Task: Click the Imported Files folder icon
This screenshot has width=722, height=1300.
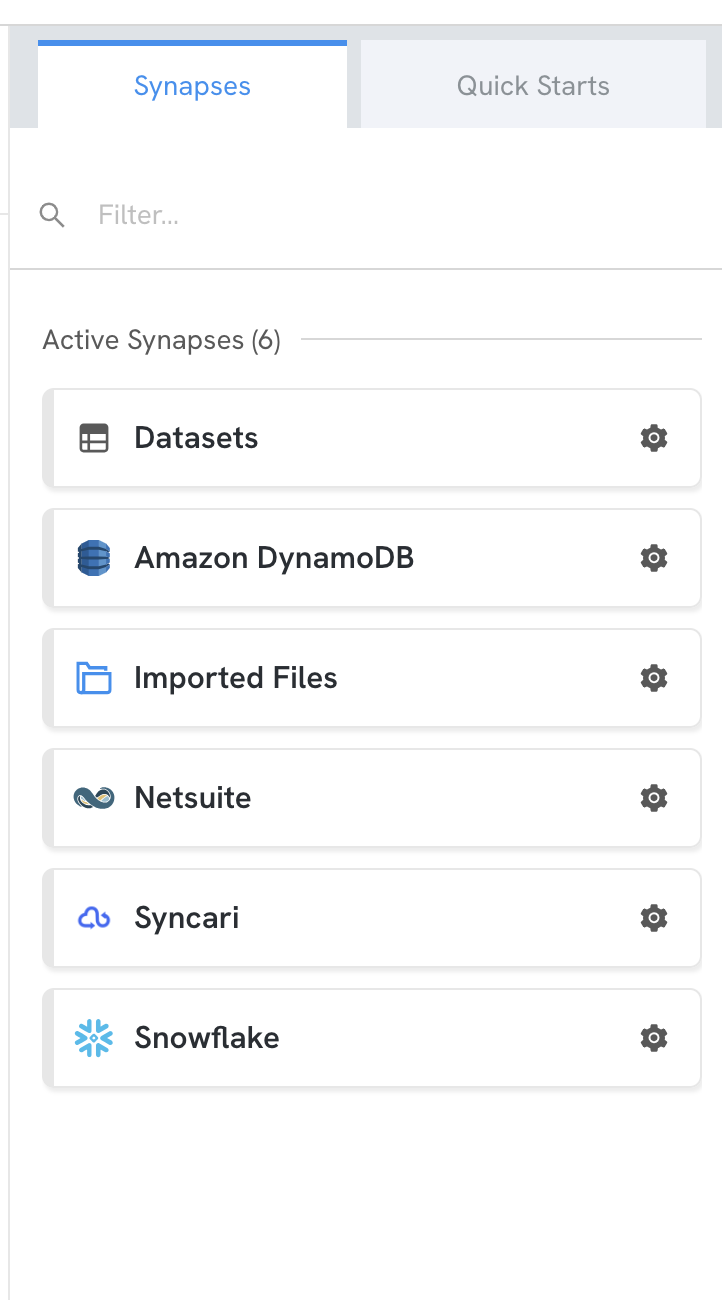Action: (x=94, y=678)
